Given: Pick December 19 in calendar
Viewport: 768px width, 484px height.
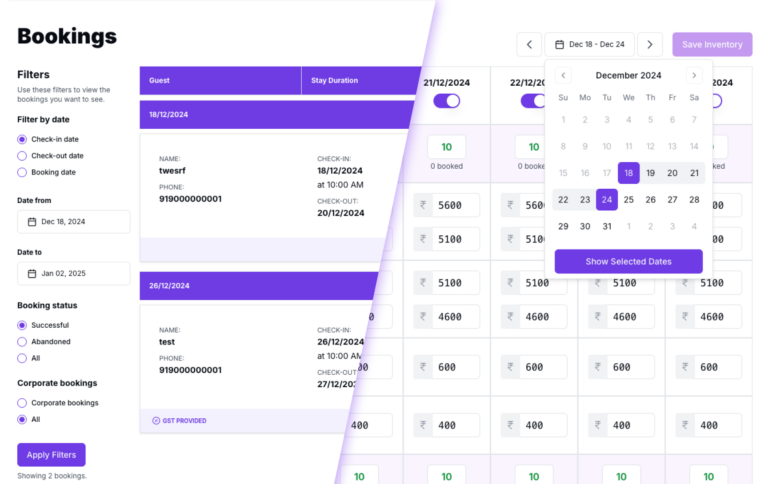Looking at the screenshot, I should [x=650, y=173].
